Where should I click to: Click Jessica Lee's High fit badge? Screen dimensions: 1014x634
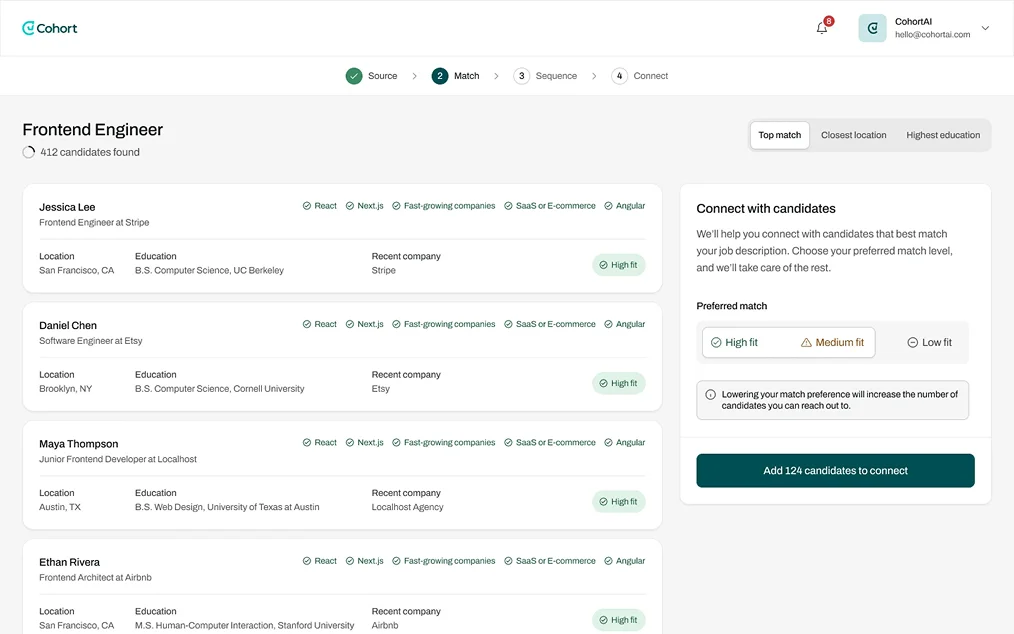(x=618, y=265)
